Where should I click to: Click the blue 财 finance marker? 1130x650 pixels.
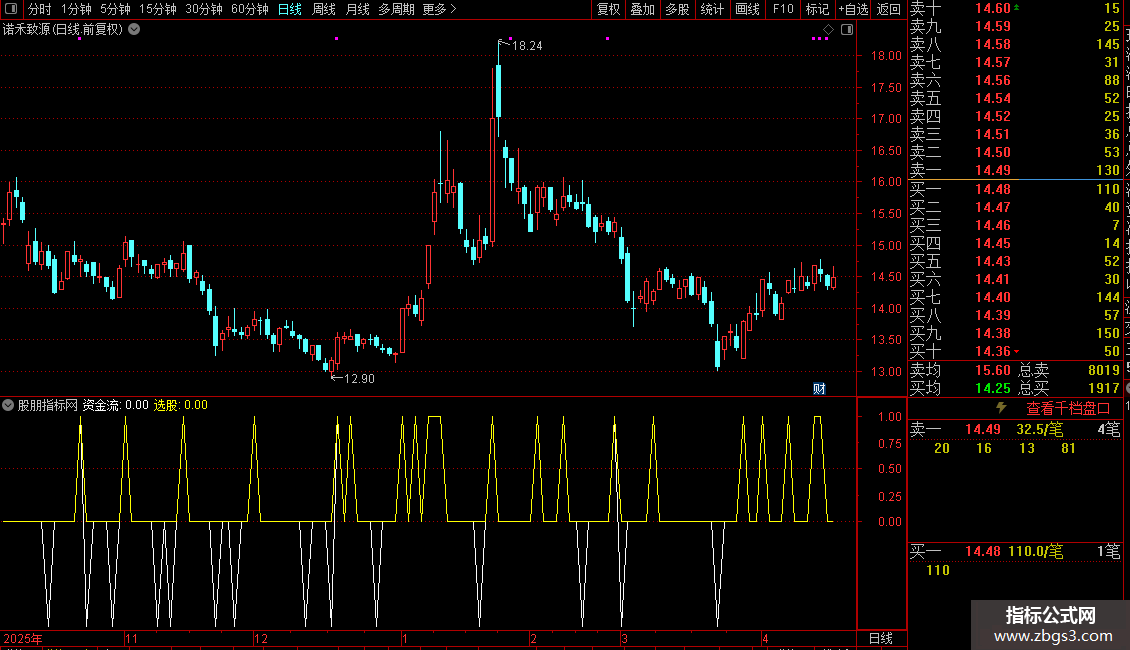pyautogui.click(x=819, y=388)
